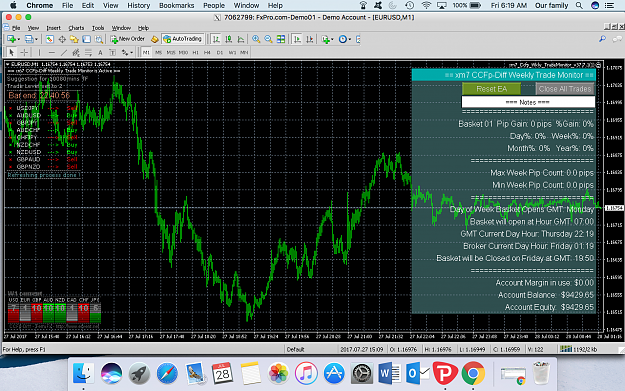Click the 'Default' profile in status bar
The image size is (625, 391).
point(295,349)
